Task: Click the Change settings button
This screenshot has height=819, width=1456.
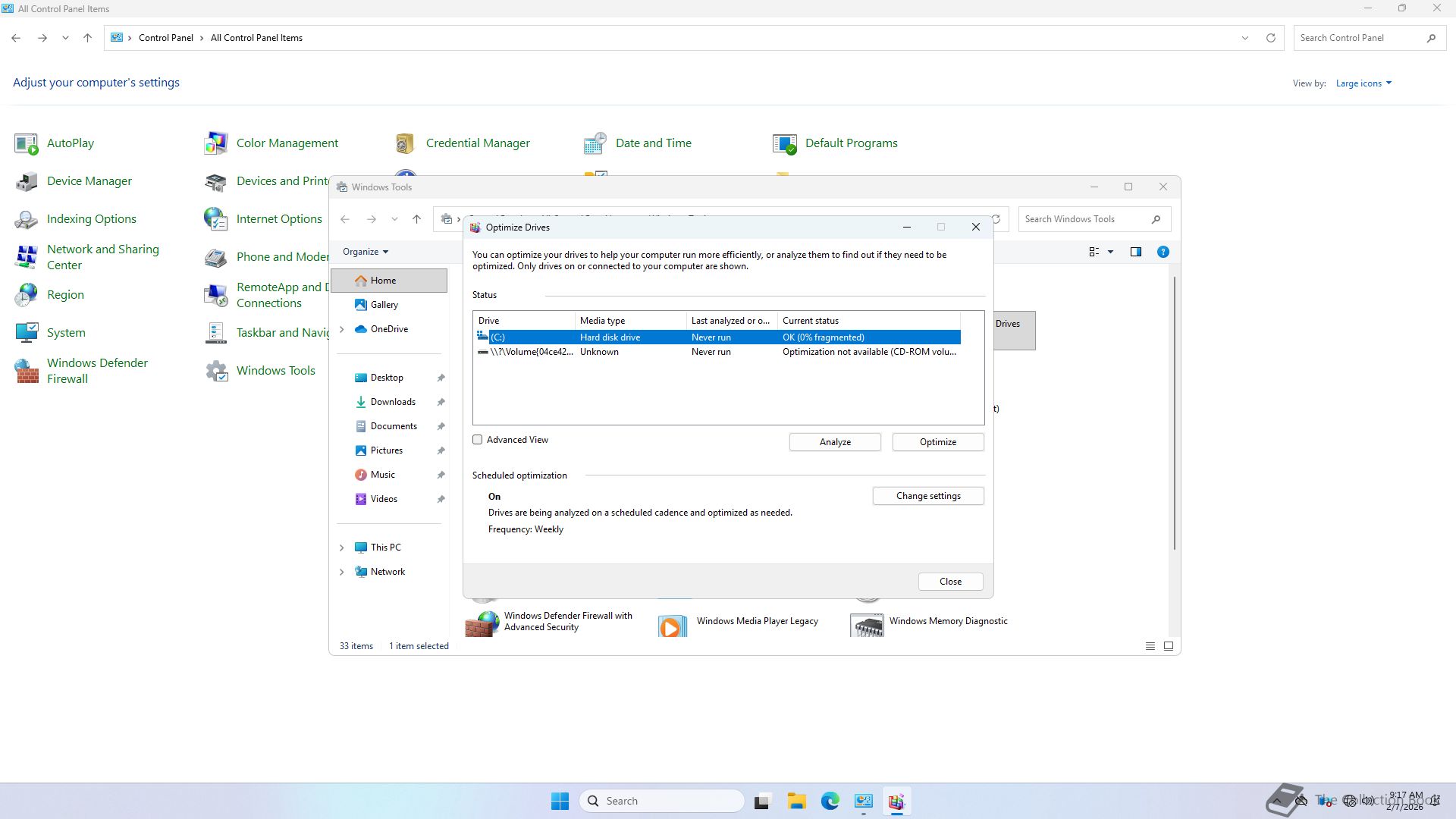Action: pyautogui.click(x=927, y=496)
